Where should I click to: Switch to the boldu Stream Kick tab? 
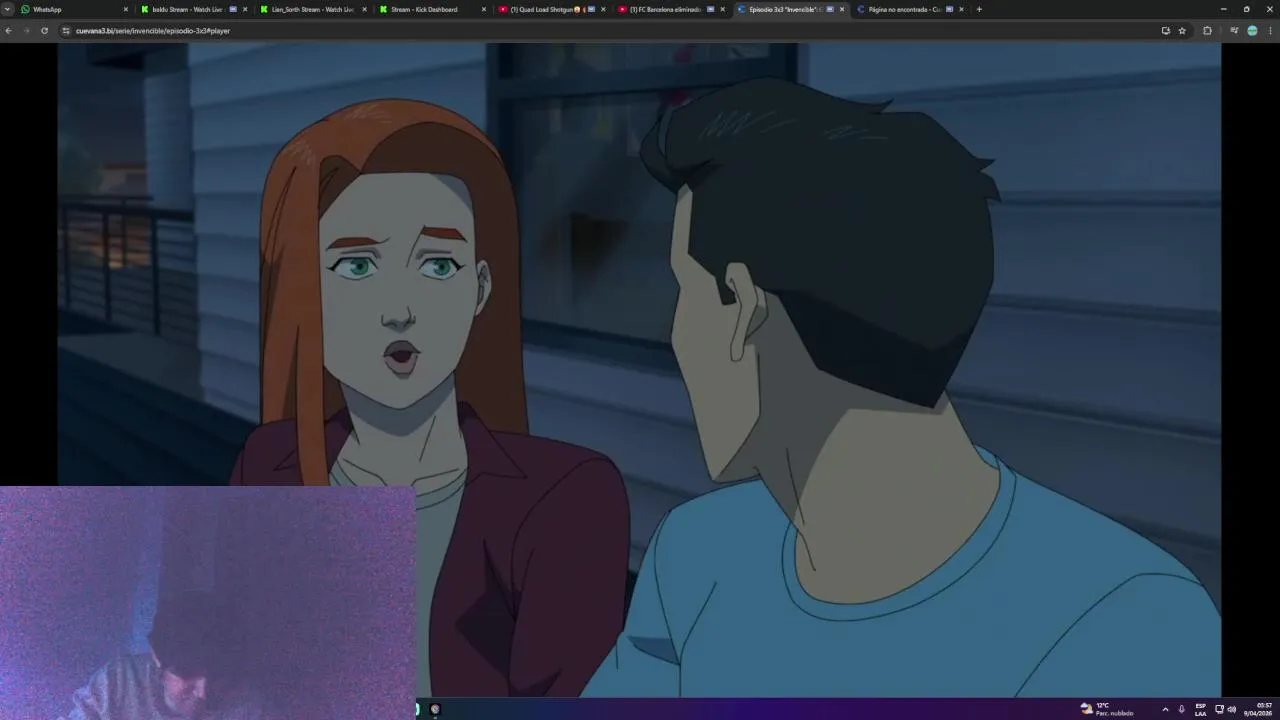(x=193, y=9)
